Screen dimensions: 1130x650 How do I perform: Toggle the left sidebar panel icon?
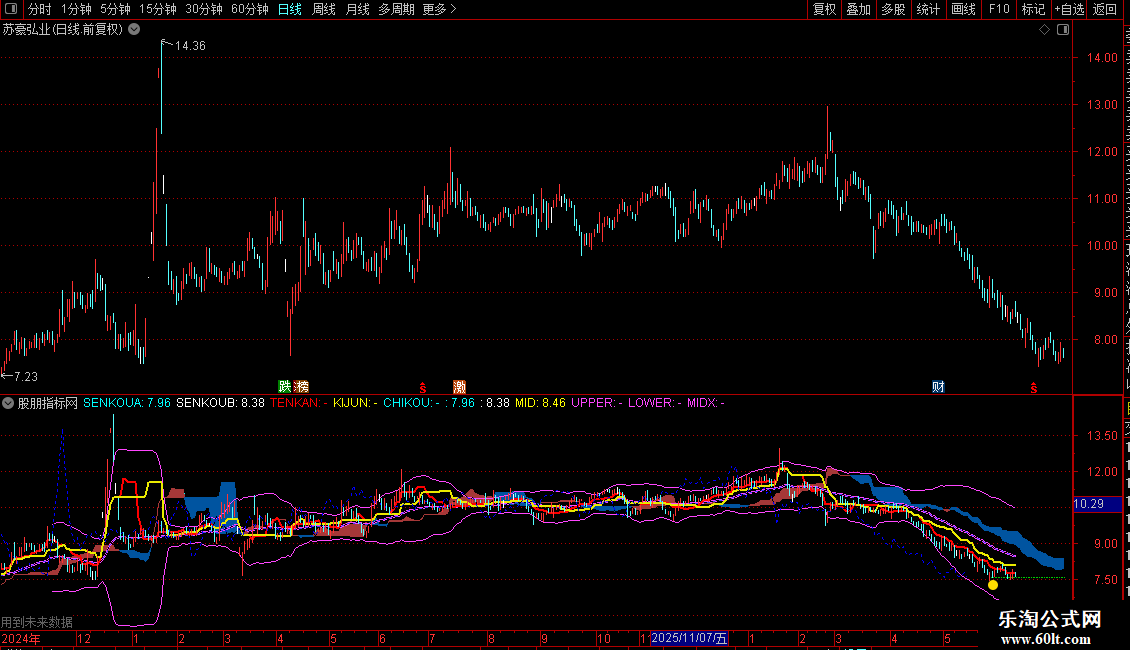pyautogui.click(x=11, y=9)
